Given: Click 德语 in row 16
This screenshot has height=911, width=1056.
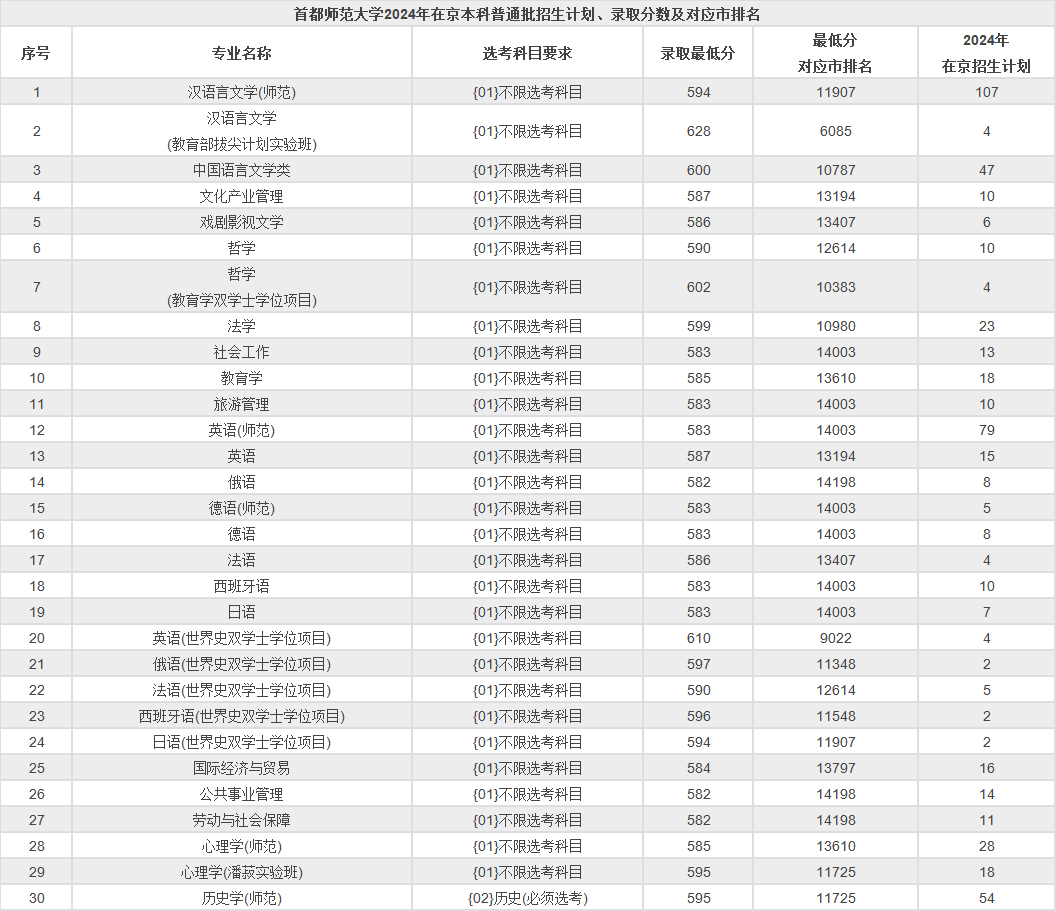Looking at the screenshot, I should click(x=242, y=535).
